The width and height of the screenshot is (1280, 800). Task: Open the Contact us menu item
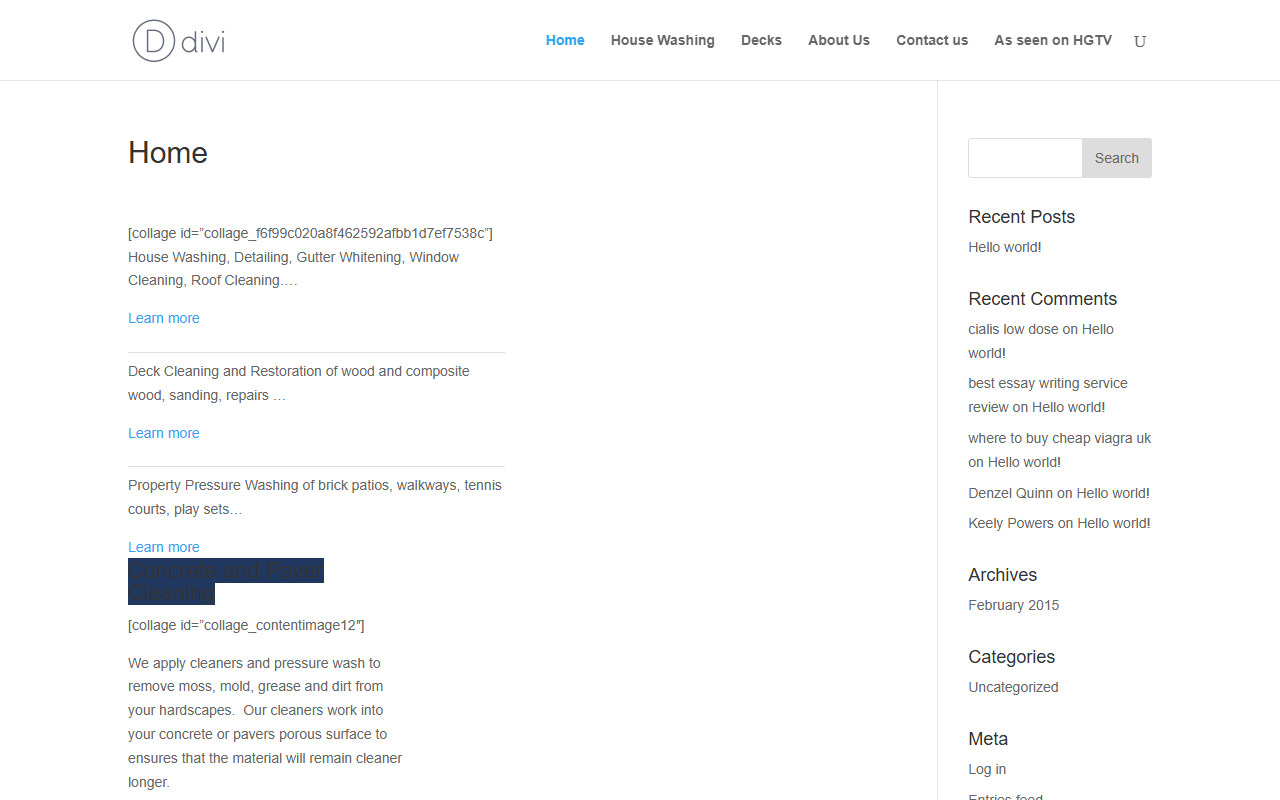(x=932, y=40)
